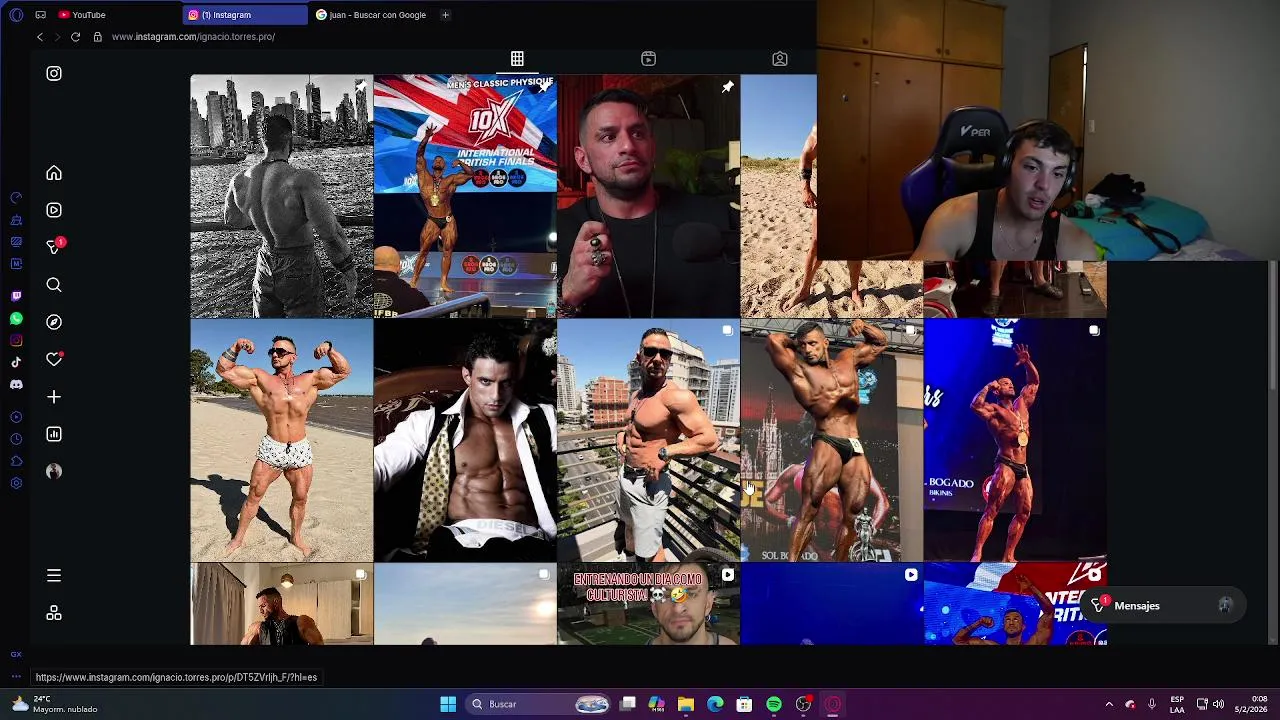The height and width of the screenshot is (720, 1280).
Task: Open Opera GX history clock icon
Action: pyautogui.click(x=16, y=439)
